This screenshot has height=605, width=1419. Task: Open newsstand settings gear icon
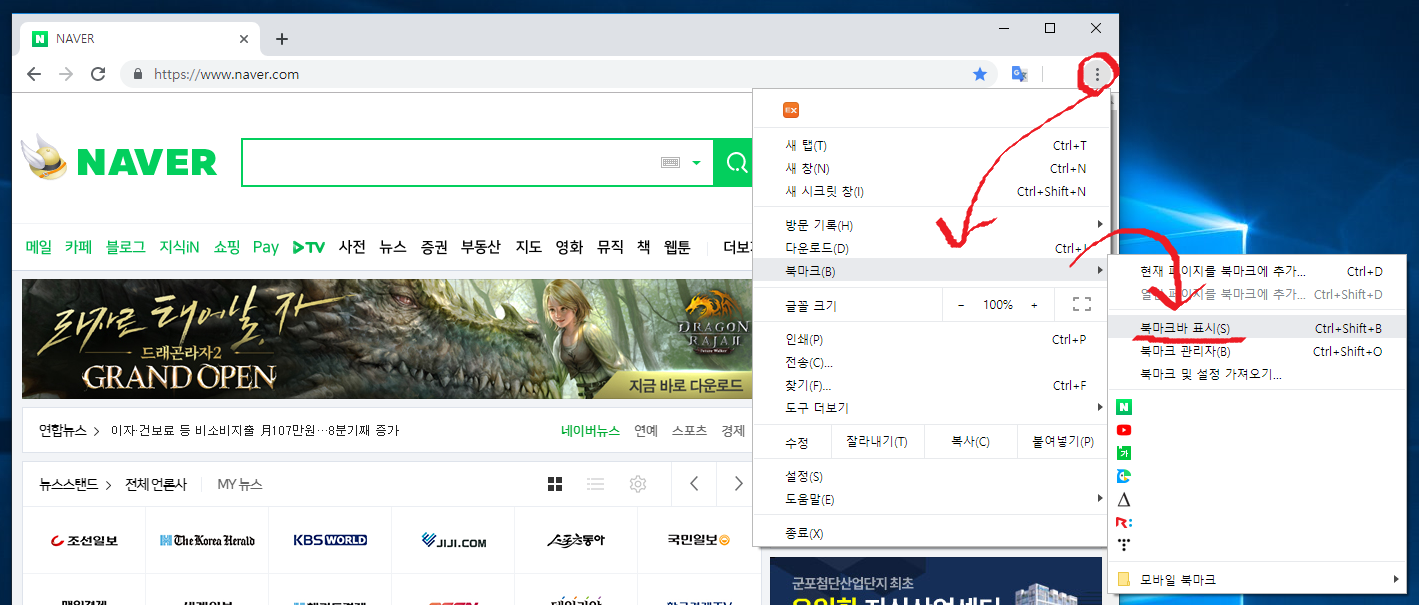pos(637,484)
